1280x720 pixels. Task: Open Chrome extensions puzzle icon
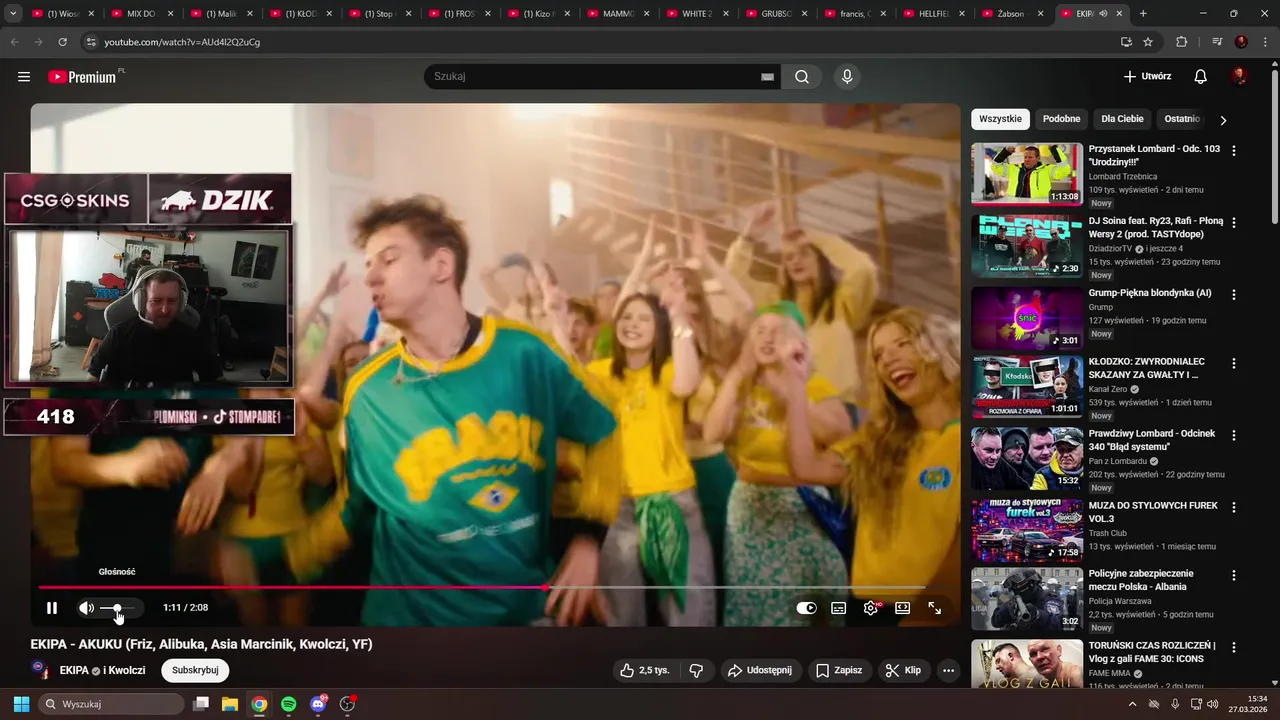coord(1181,42)
